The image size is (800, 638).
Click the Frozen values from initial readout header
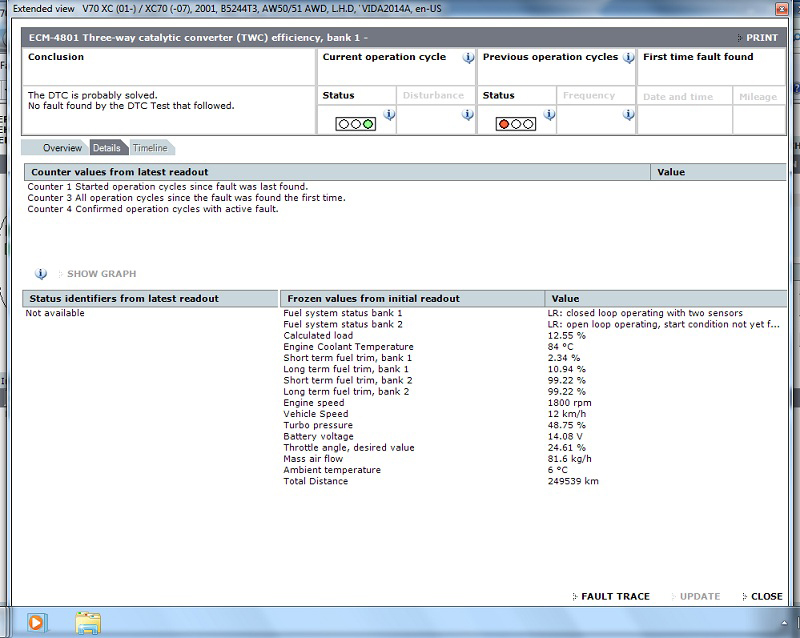tap(373, 298)
